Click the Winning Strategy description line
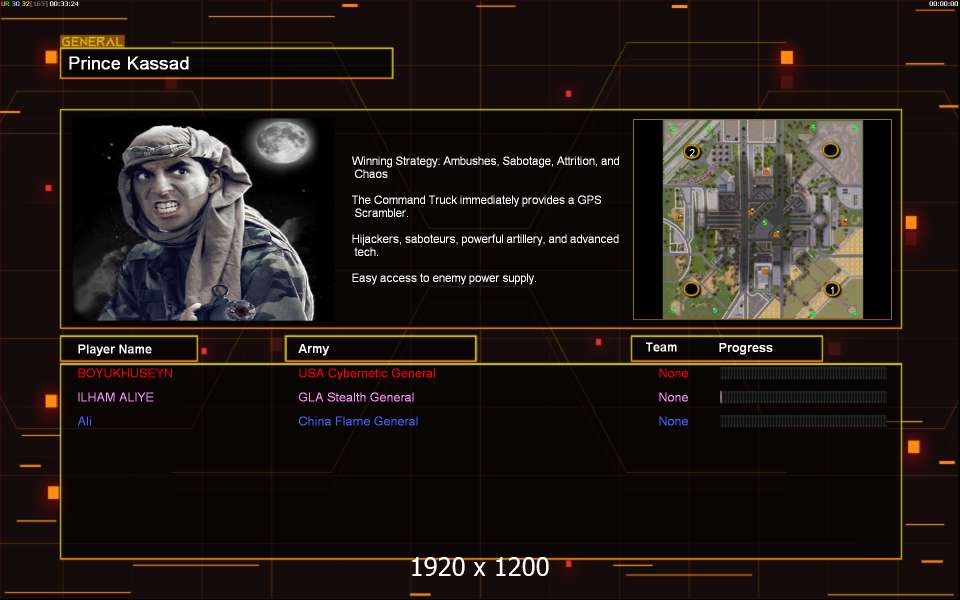This screenshot has width=960, height=600. (x=486, y=167)
